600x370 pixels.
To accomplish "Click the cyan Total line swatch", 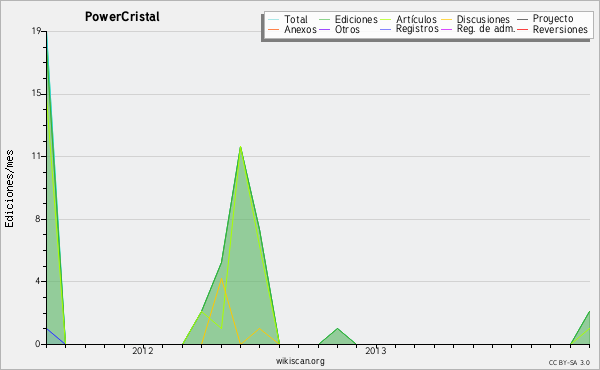I will click(x=273, y=20).
